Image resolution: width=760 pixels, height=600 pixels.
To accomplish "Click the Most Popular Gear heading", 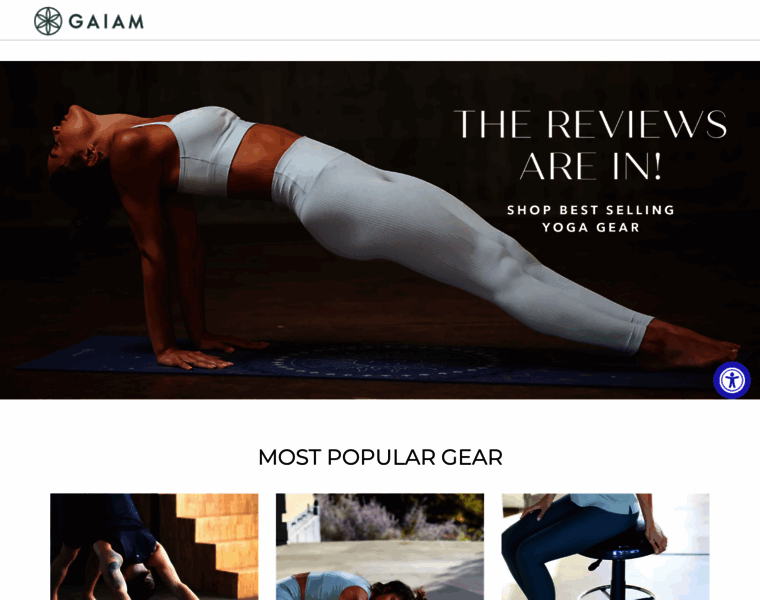I will click(x=380, y=457).
